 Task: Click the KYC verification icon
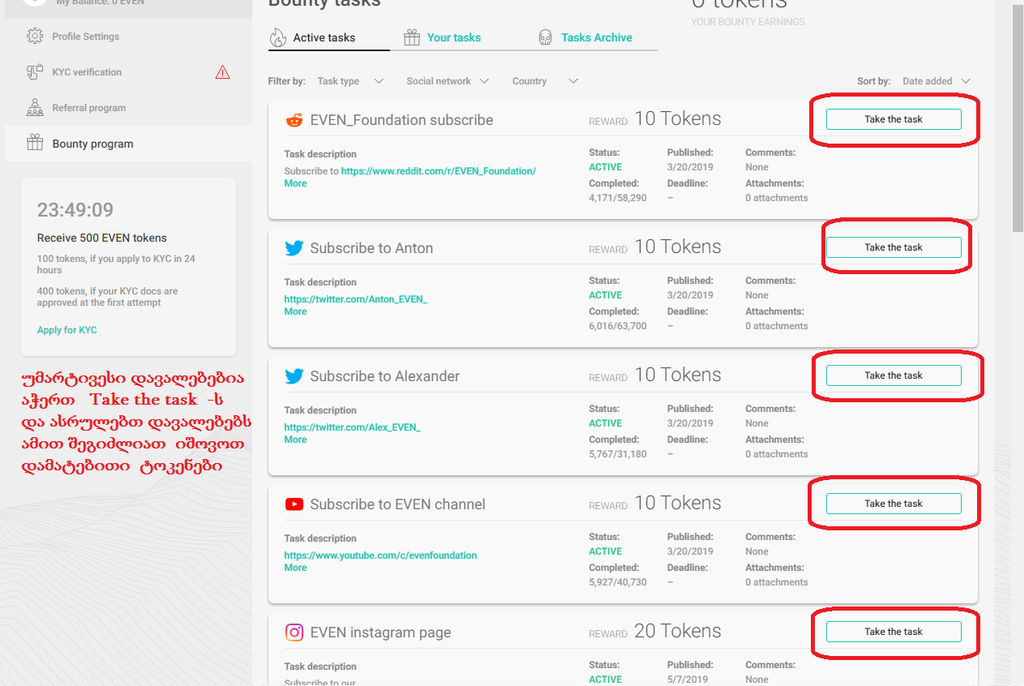[35, 72]
